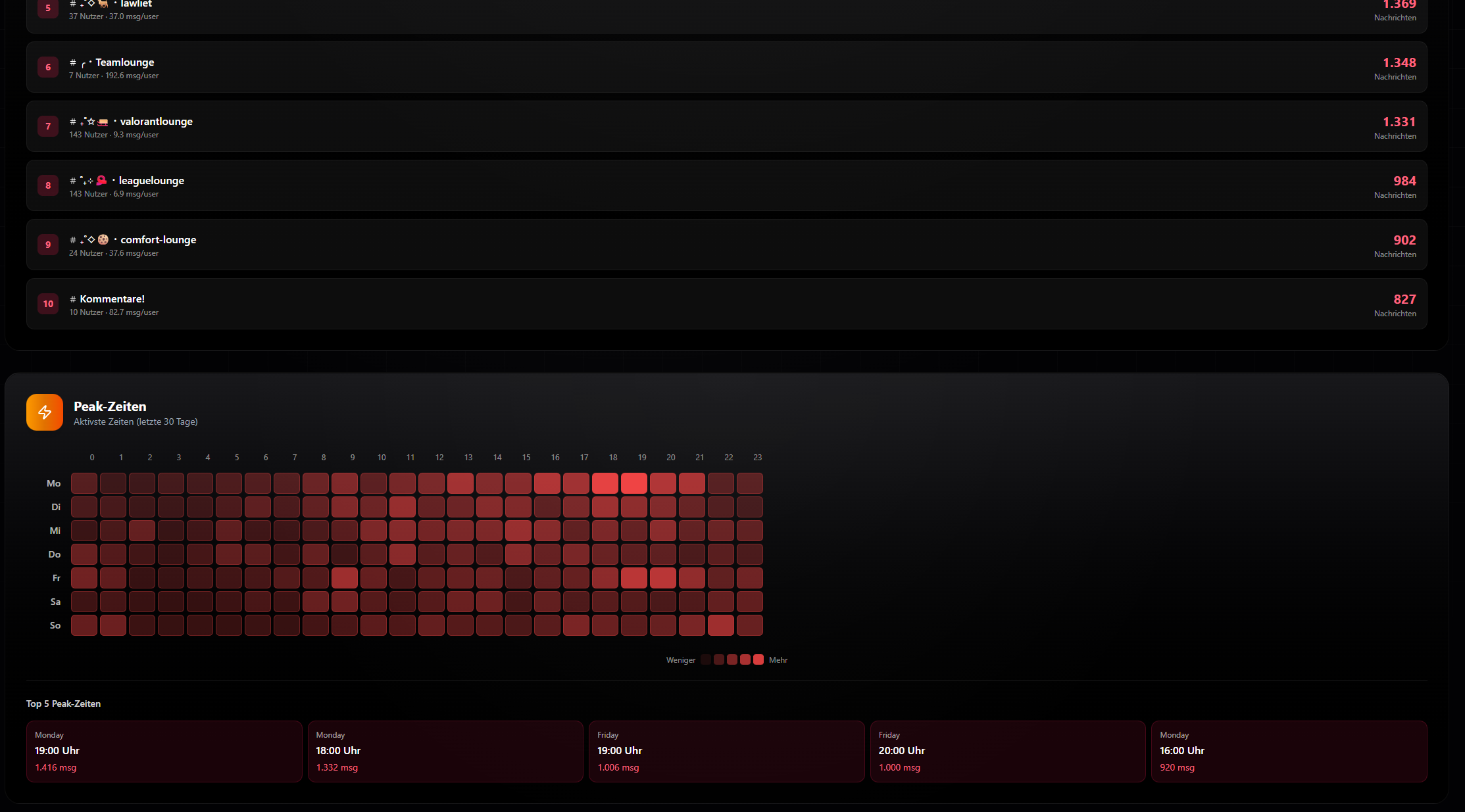This screenshot has width=1465, height=812.
Task: Open the valorantlounge channel name
Action: click(156, 122)
